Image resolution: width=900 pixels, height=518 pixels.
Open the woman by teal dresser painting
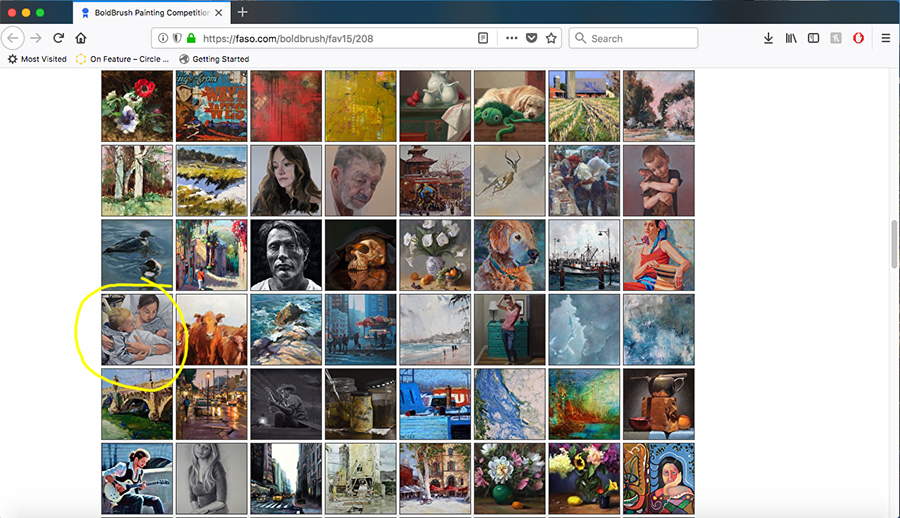tap(510, 330)
